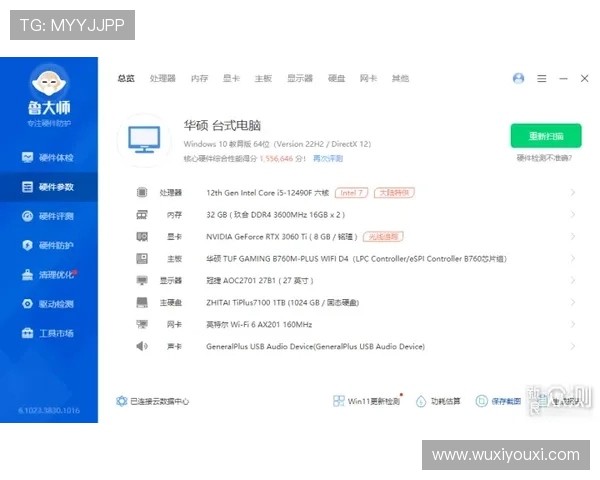The image size is (600, 480).
Task: Go to the 硬件防护 sidebar section
Action: click(x=49, y=245)
